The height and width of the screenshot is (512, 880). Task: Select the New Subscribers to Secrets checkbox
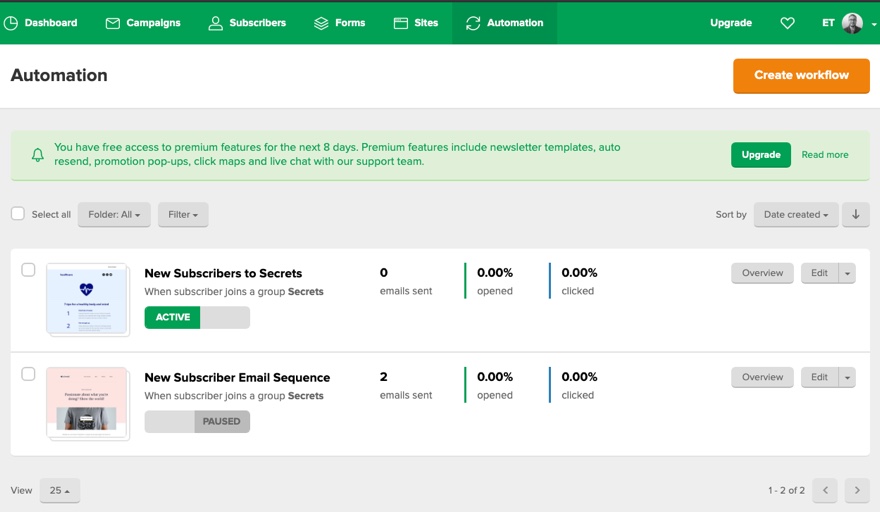point(28,270)
